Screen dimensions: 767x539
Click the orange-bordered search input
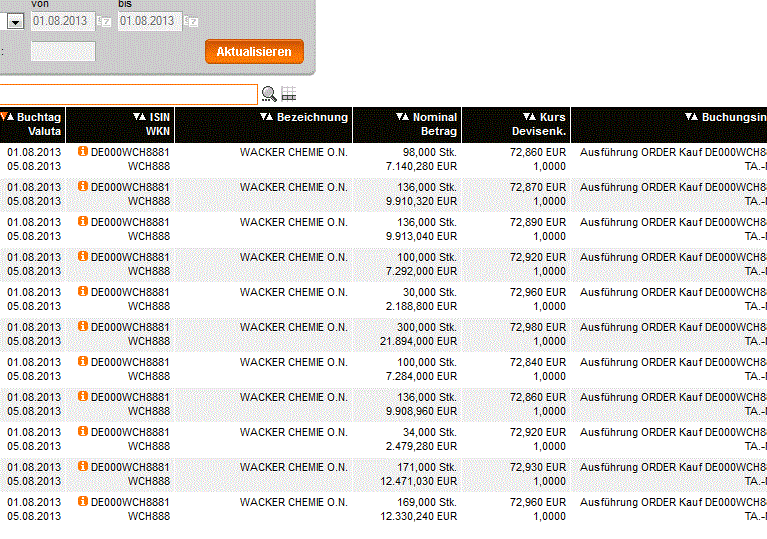(128, 94)
